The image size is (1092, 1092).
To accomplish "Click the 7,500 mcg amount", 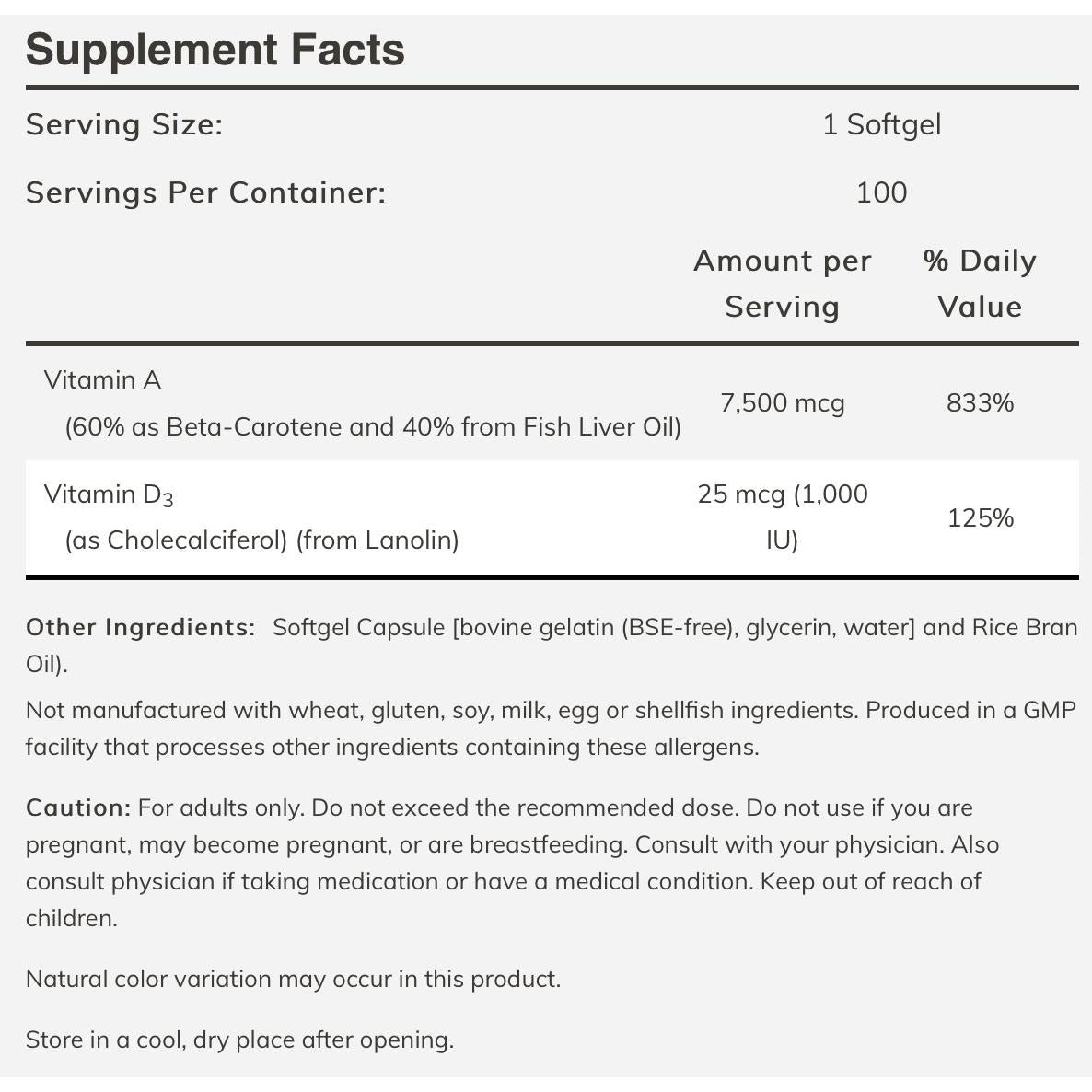I will pyautogui.click(x=782, y=403).
